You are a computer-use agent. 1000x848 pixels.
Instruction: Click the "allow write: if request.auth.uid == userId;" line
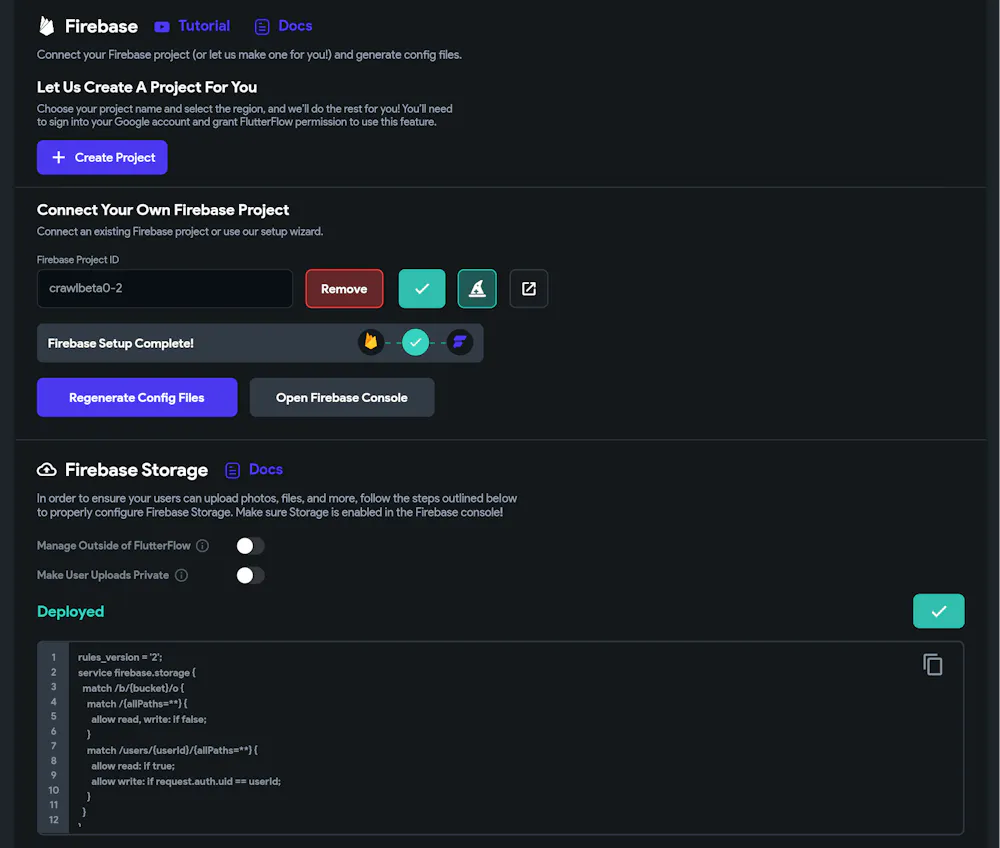tap(186, 781)
